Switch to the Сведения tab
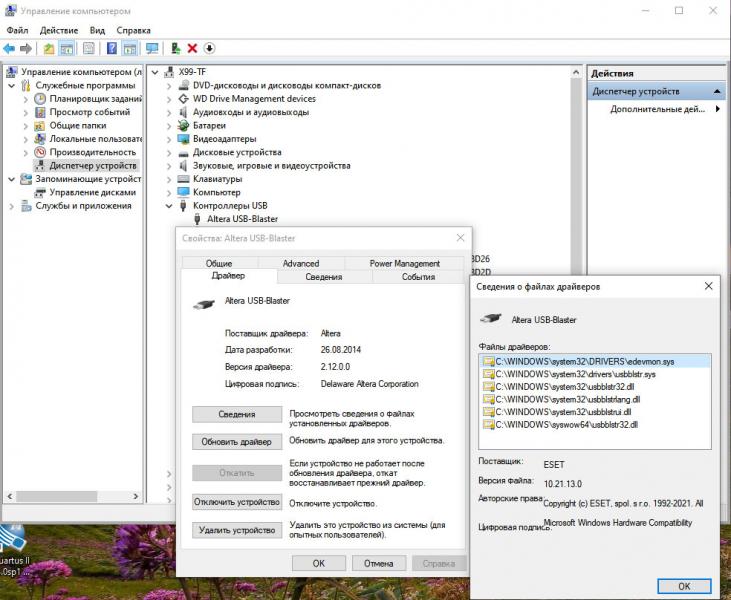 [x=323, y=277]
